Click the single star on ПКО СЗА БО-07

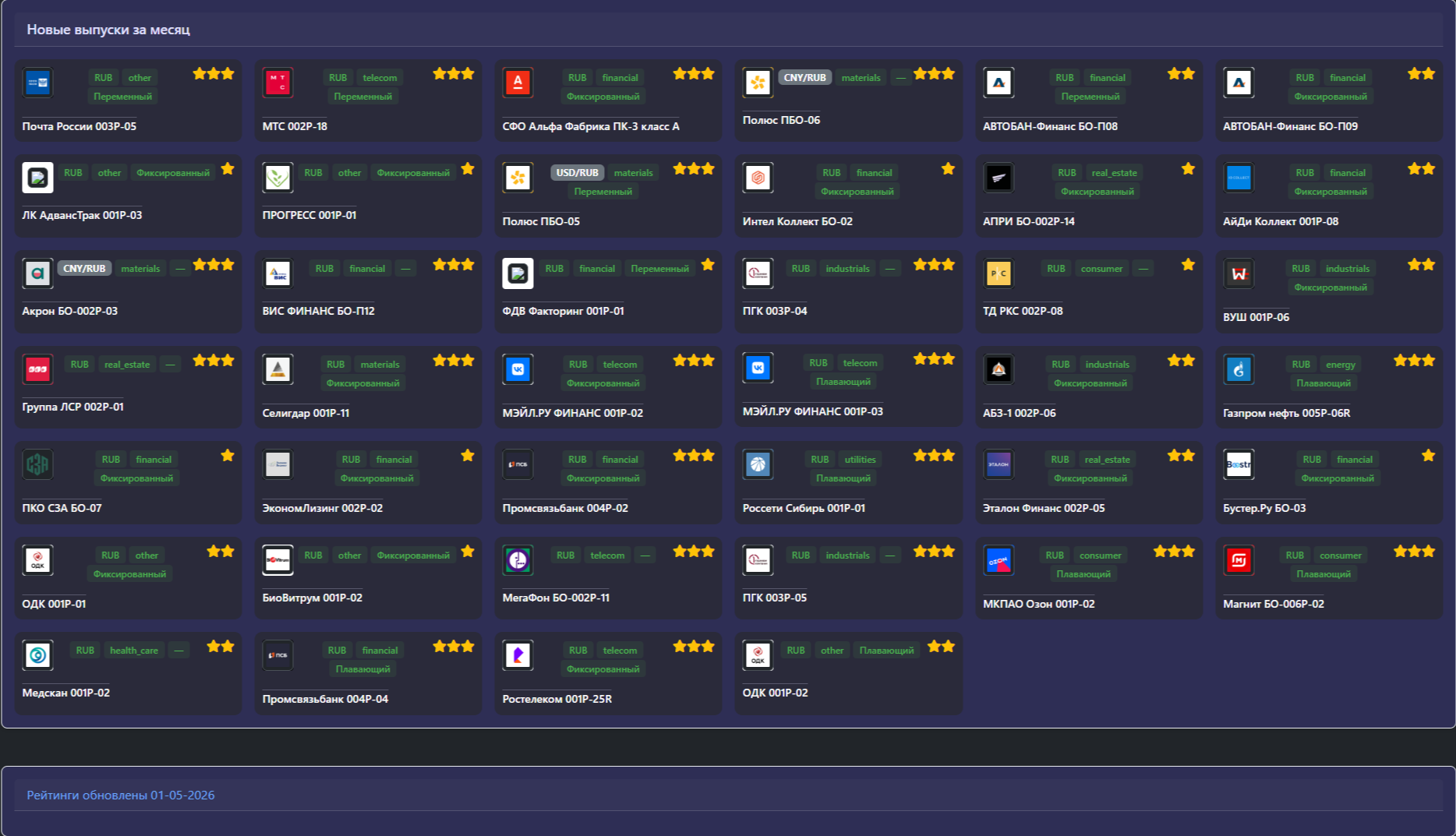coord(228,456)
